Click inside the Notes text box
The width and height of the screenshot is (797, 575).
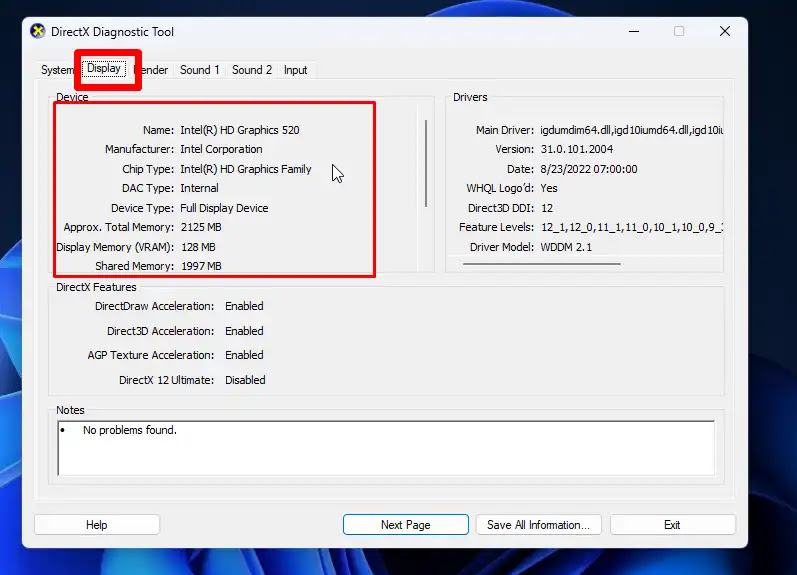[x=386, y=448]
